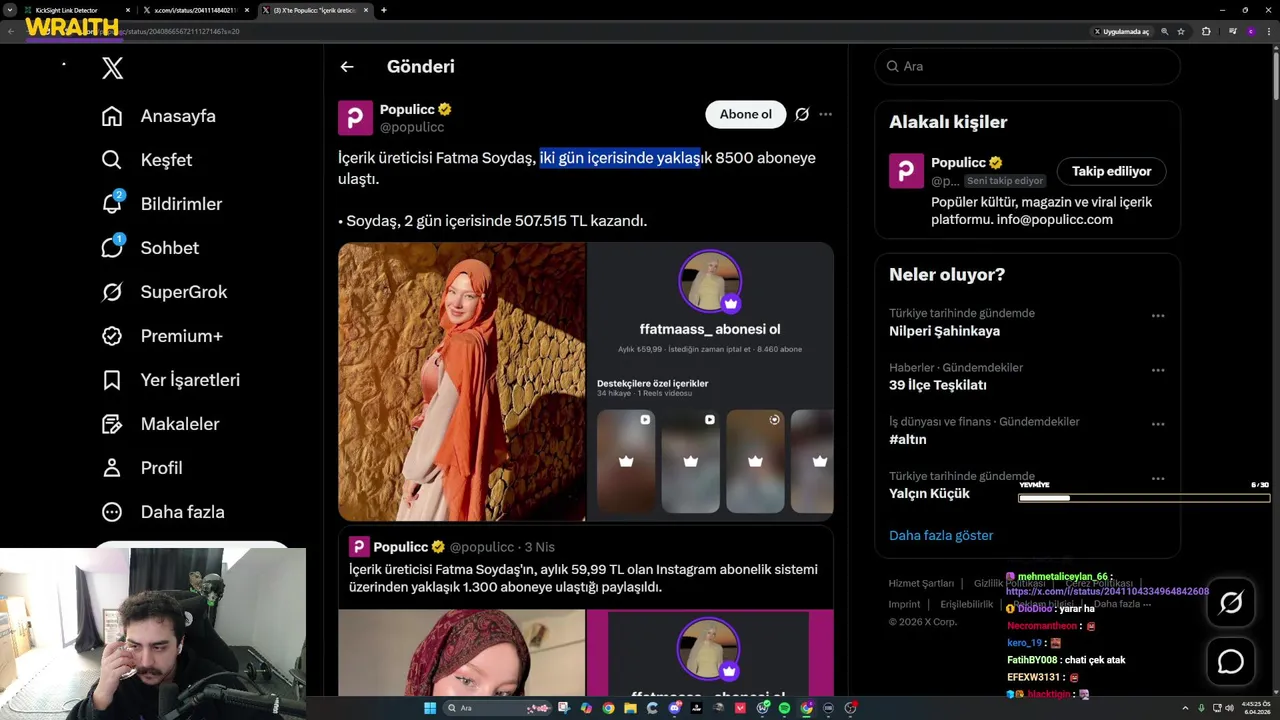This screenshot has height=720, width=1280.
Task: Click Daha fazla göster link
Action: pos(941,535)
